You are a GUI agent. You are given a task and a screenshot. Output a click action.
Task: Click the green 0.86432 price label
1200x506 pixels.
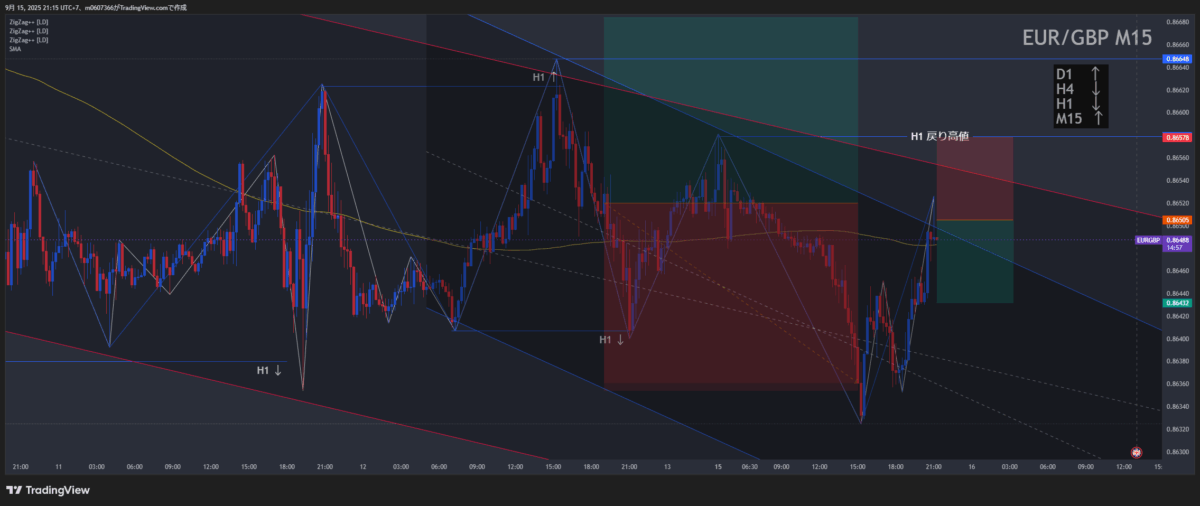coord(1177,303)
